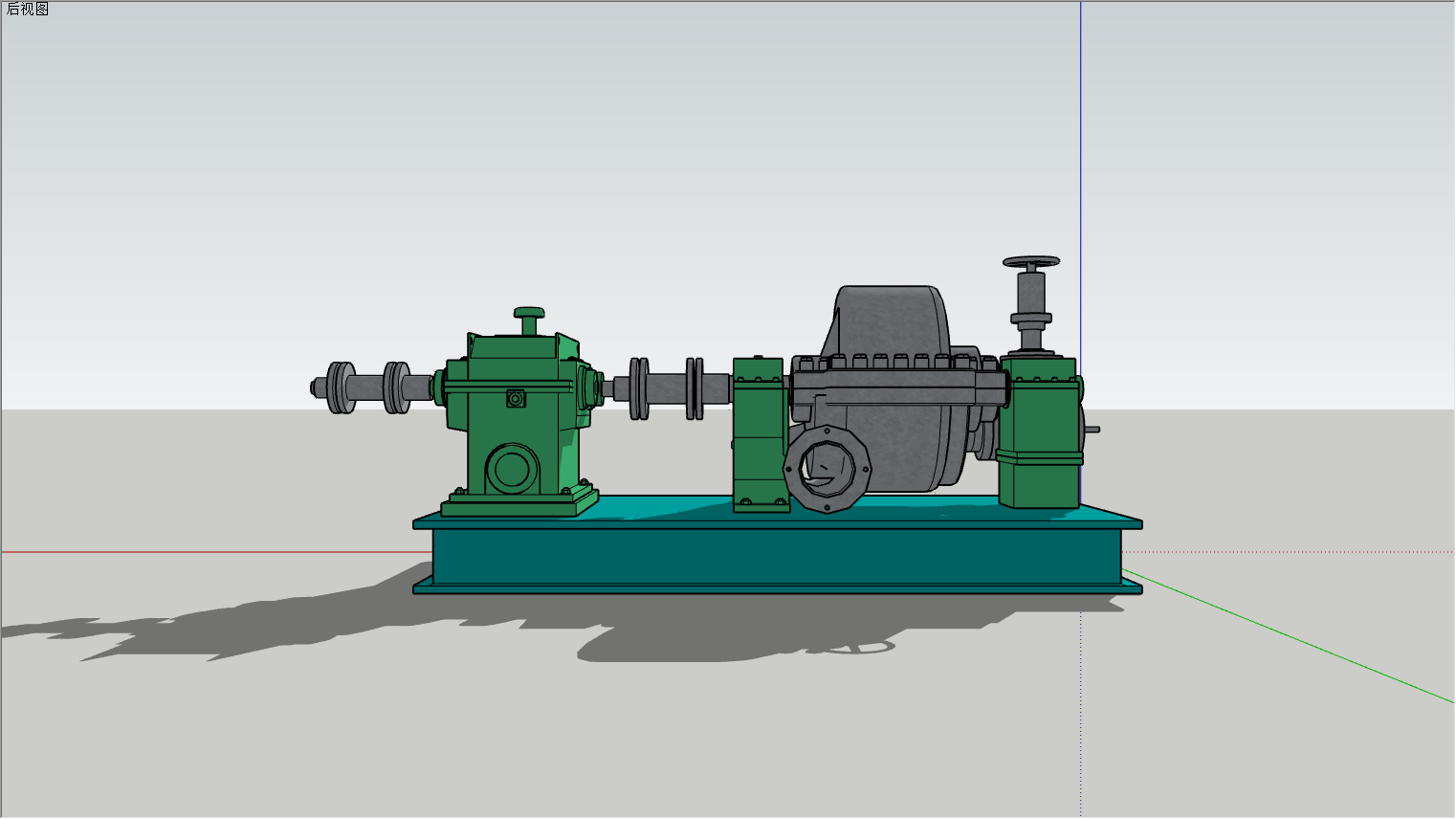Select the valve stem flange below handwheel

tap(1031, 319)
